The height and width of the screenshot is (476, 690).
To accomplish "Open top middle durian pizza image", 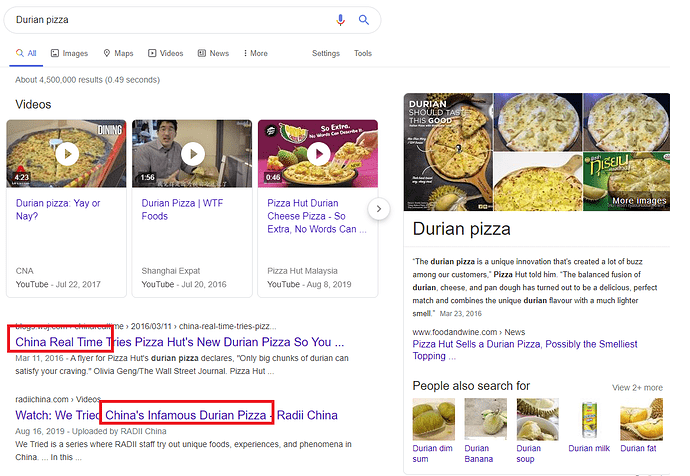I will [x=538, y=122].
